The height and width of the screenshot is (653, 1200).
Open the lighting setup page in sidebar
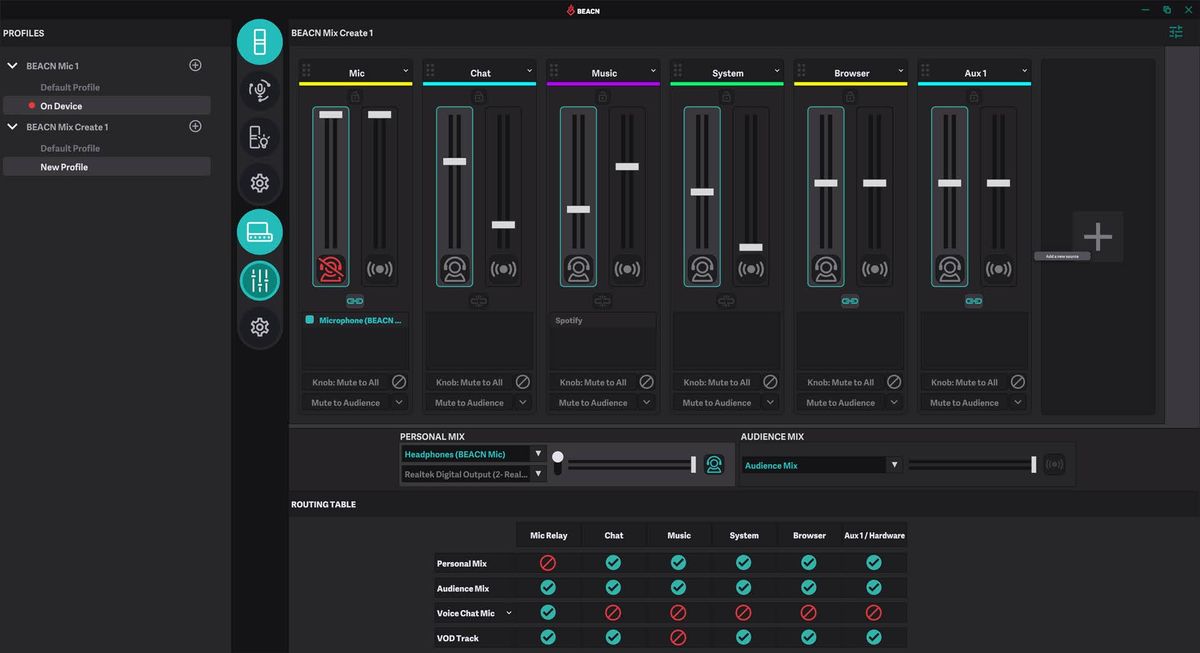click(259, 137)
